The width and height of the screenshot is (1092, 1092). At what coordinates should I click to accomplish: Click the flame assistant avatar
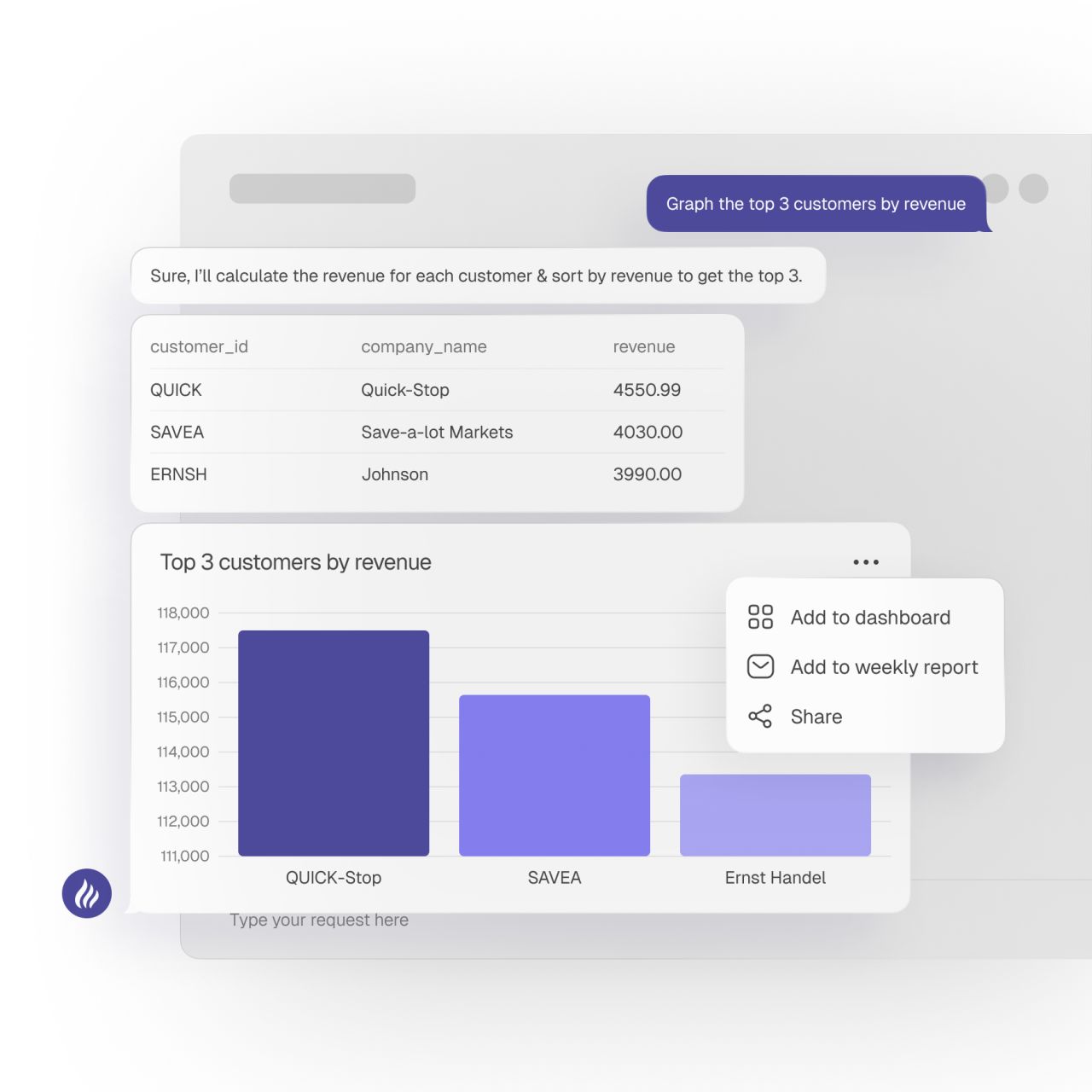coord(87,893)
